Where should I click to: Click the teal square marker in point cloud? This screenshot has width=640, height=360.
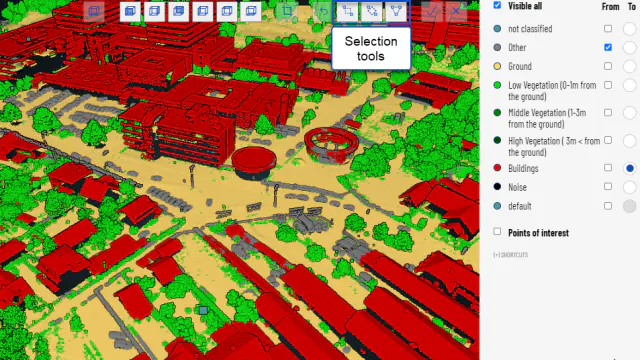coord(203,310)
